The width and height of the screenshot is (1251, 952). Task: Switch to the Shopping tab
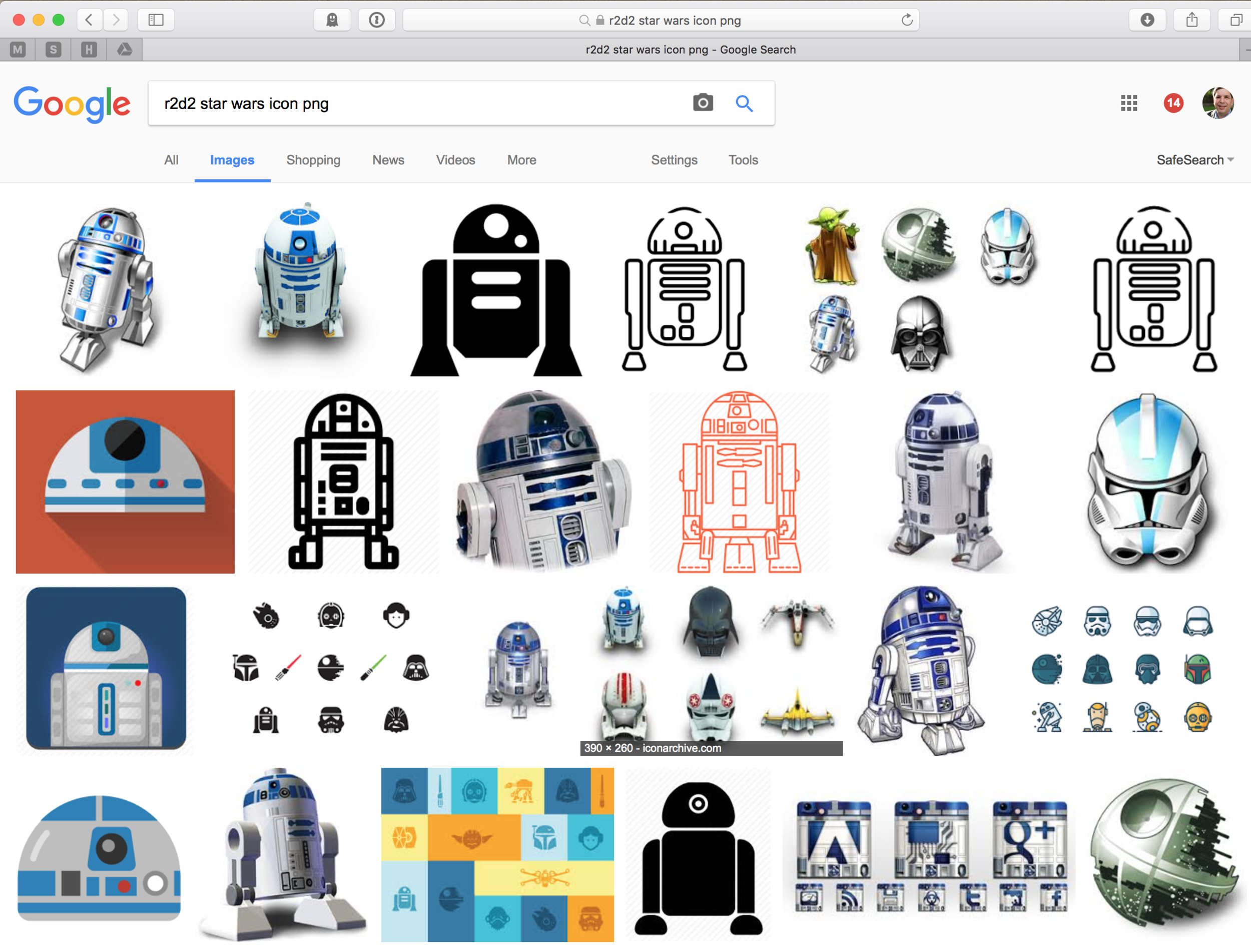click(313, 160)
